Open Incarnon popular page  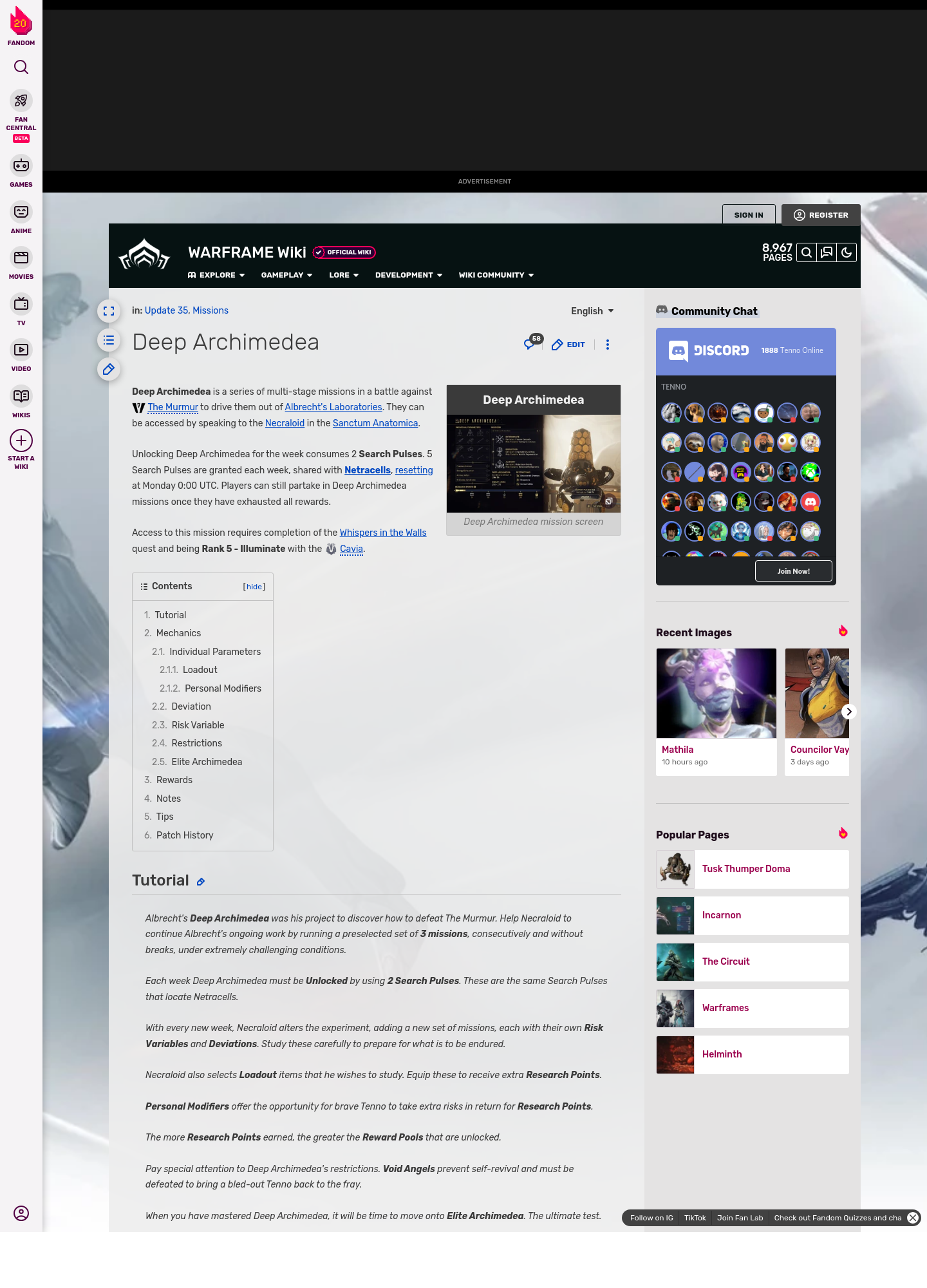click(753, 915)
